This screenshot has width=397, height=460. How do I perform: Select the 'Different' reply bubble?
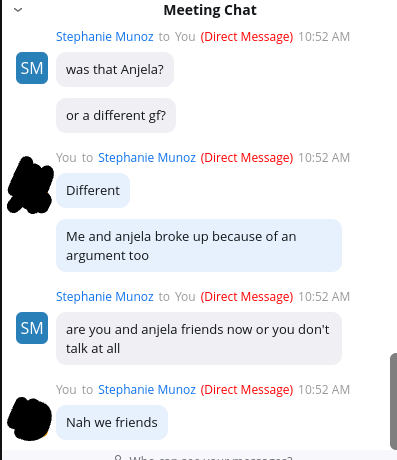[93, 190]
